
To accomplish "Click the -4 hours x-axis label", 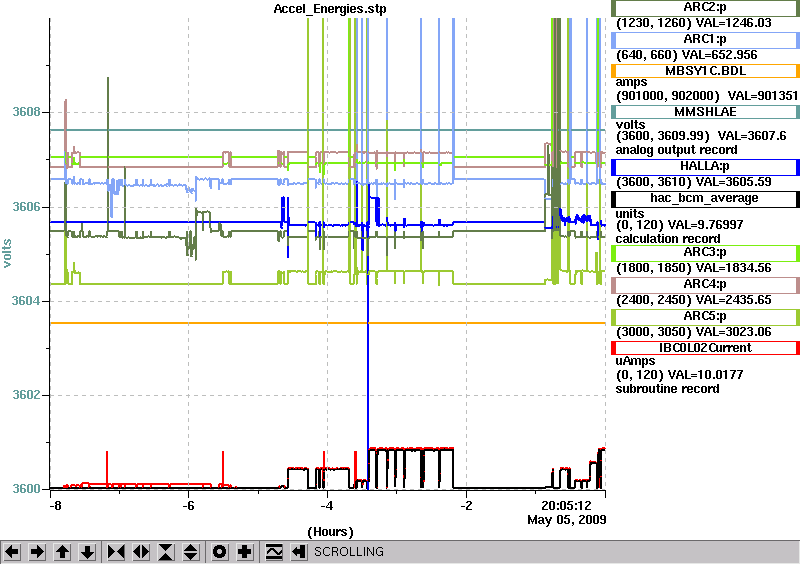I will point(327,505).
